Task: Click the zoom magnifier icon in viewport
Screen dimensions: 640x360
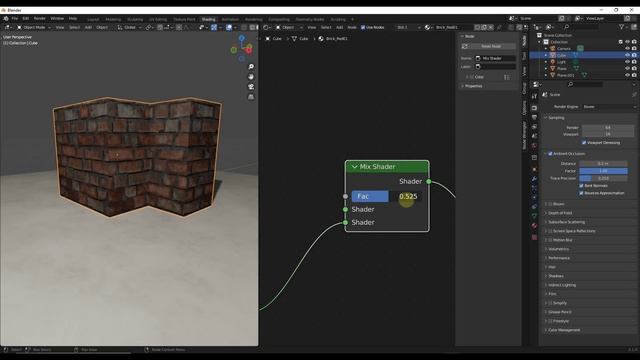Action: [x=251, y=67]
